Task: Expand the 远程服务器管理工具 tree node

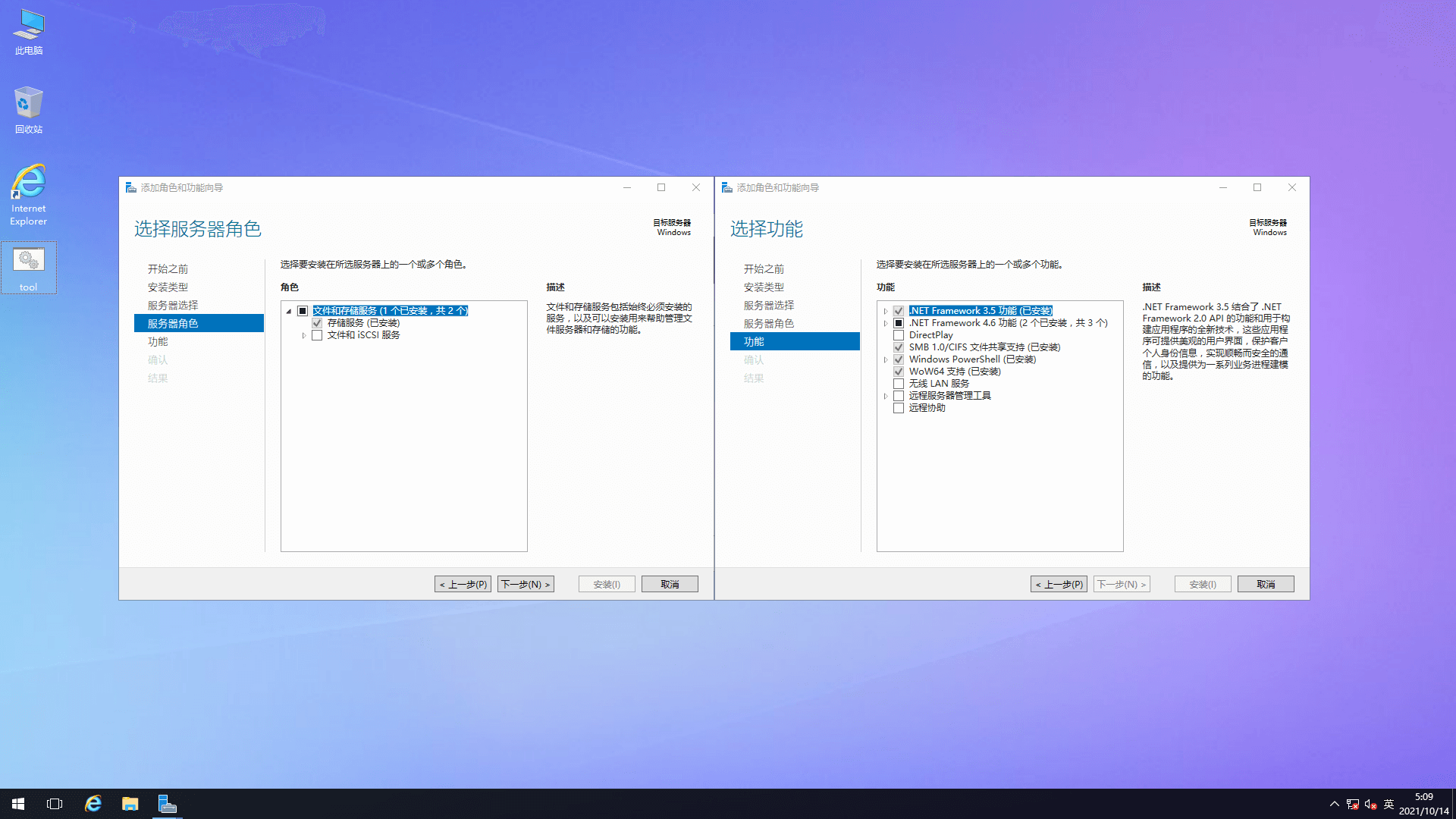Action: 885,396
